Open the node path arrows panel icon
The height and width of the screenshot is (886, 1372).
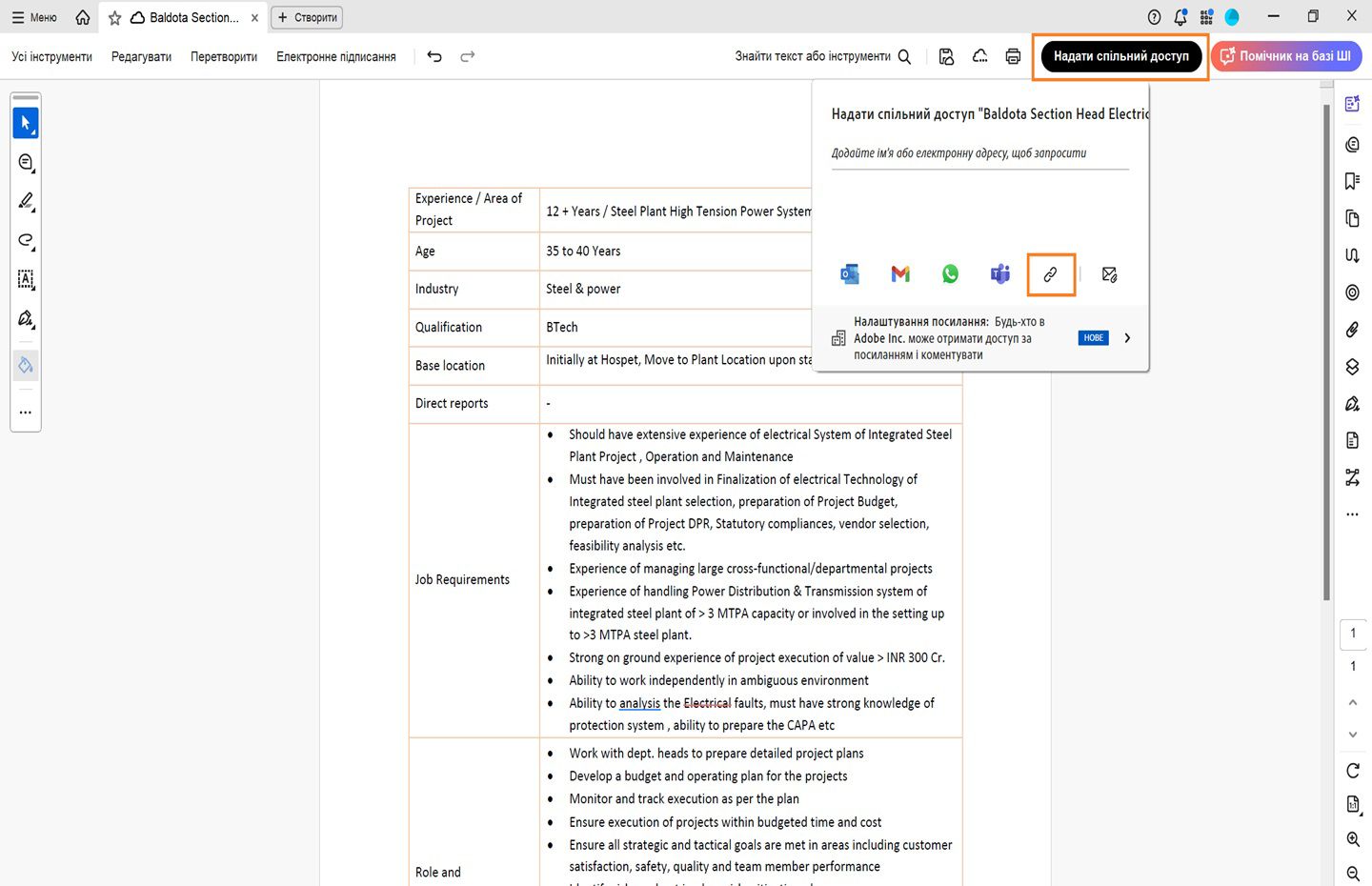pyautogui.click(x=1352, y=477)
